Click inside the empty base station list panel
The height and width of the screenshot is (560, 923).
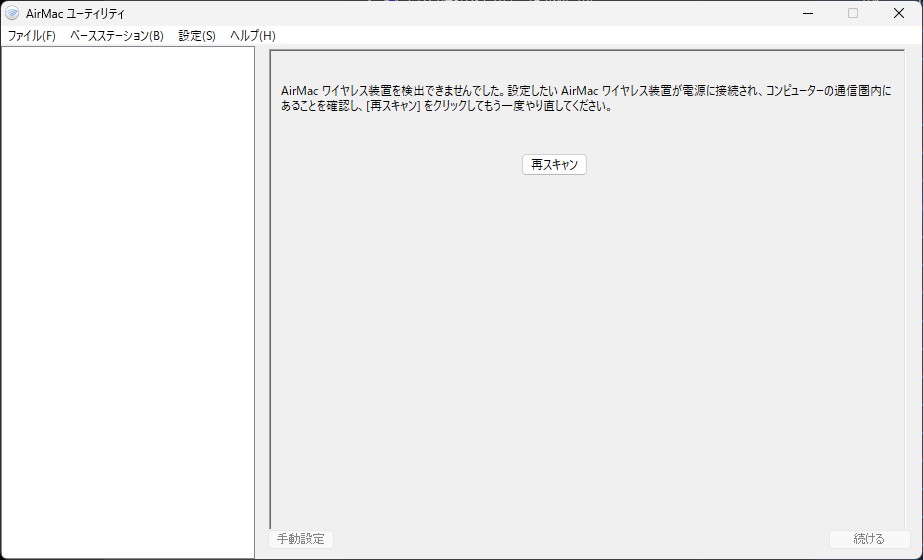tap(128, 300)
